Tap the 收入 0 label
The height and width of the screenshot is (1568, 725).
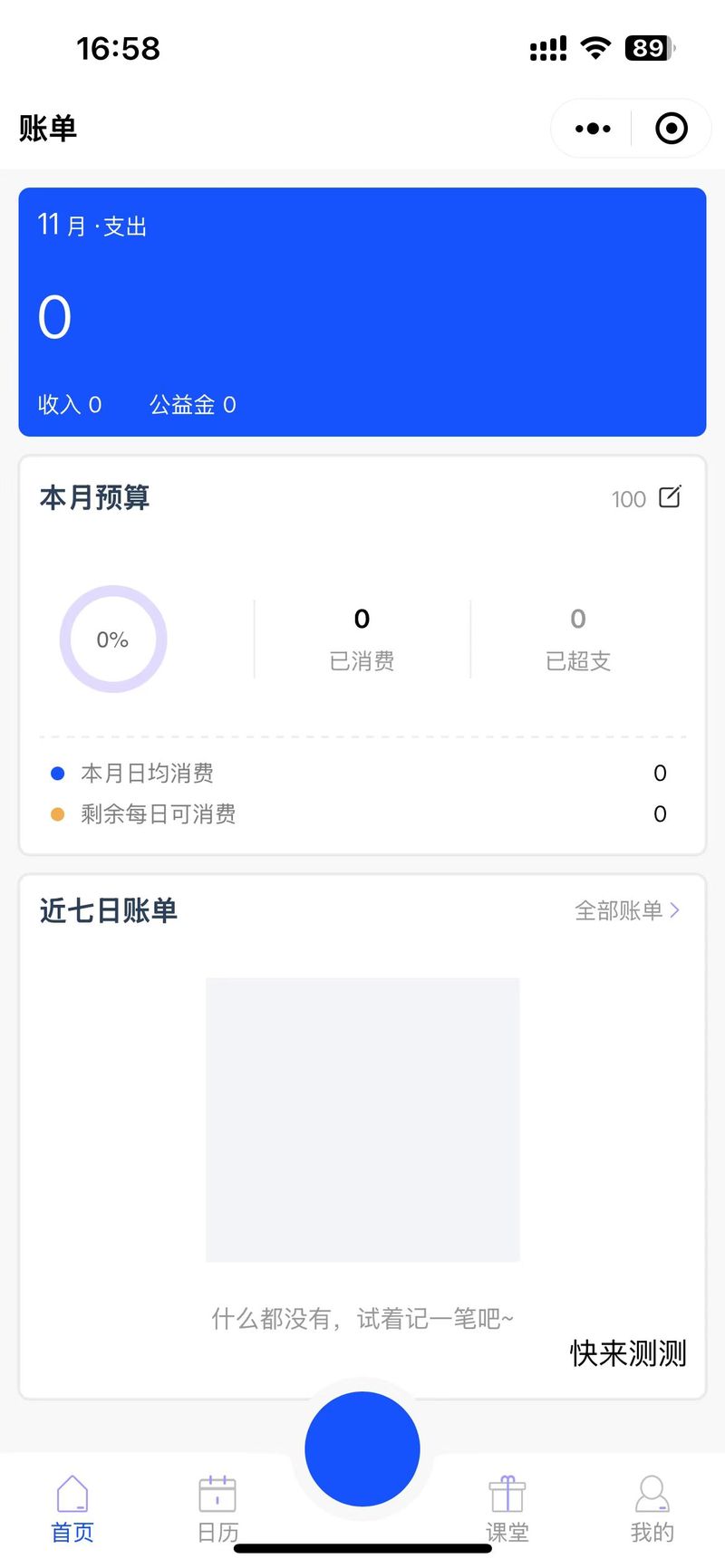[x=70, y=404]
